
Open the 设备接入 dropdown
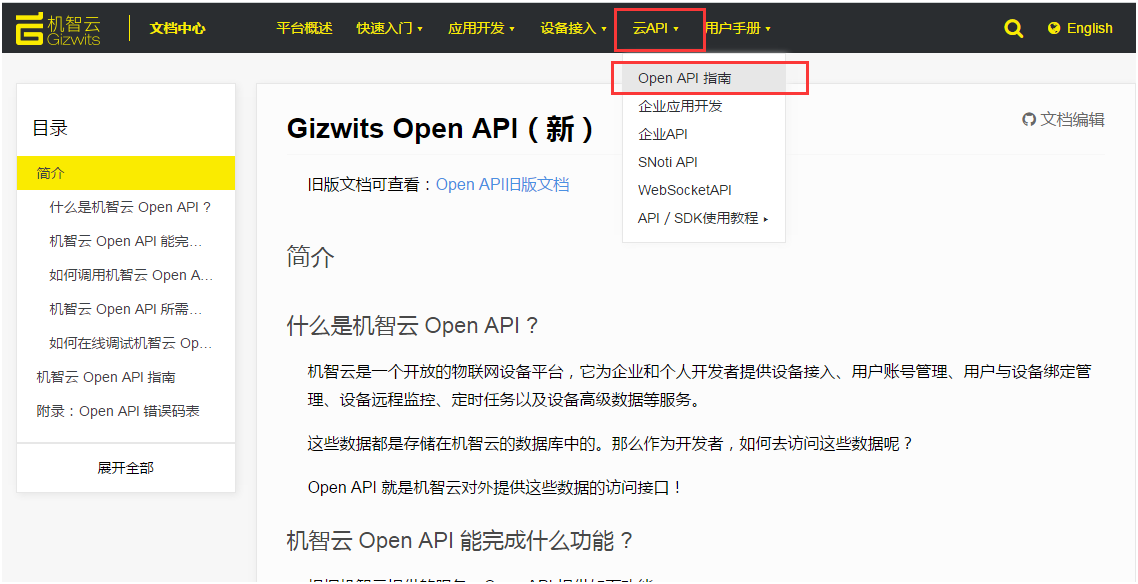coord(572,28)
